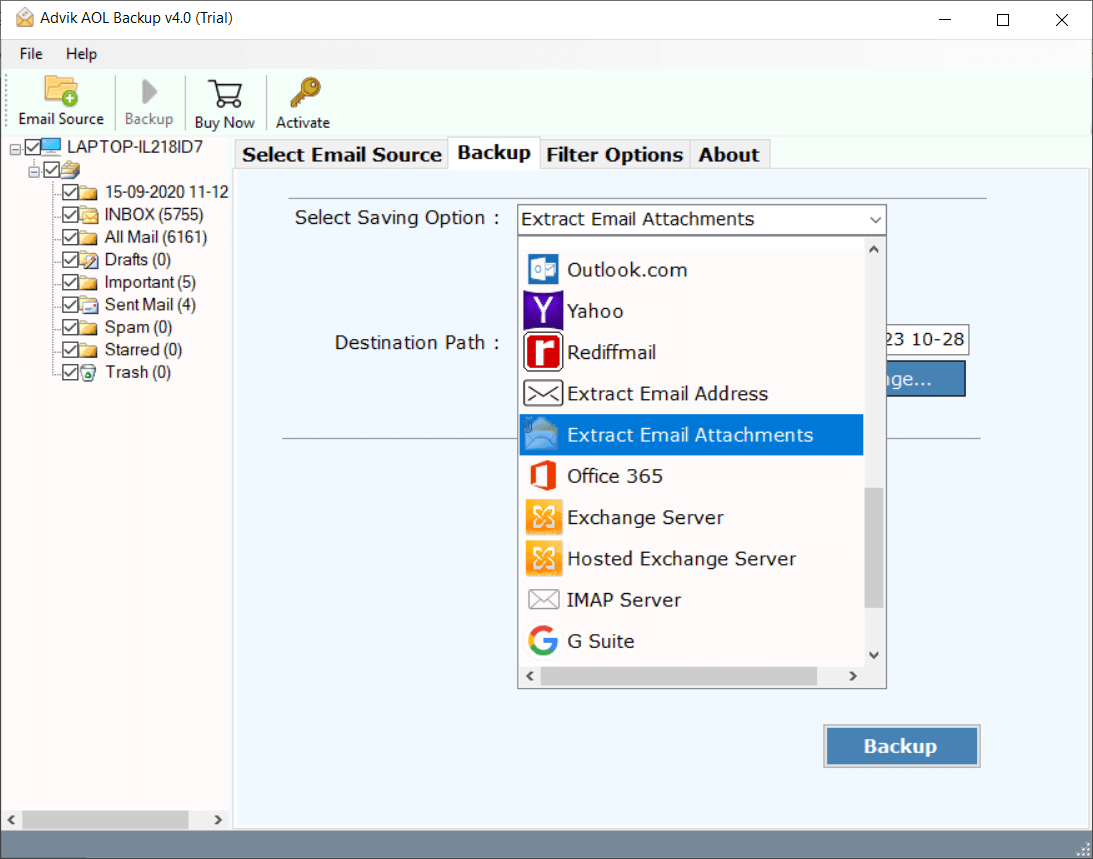Click the saving list scroll right arrow
Viewport: 1093px width, 859px height.
coord(853,676)
